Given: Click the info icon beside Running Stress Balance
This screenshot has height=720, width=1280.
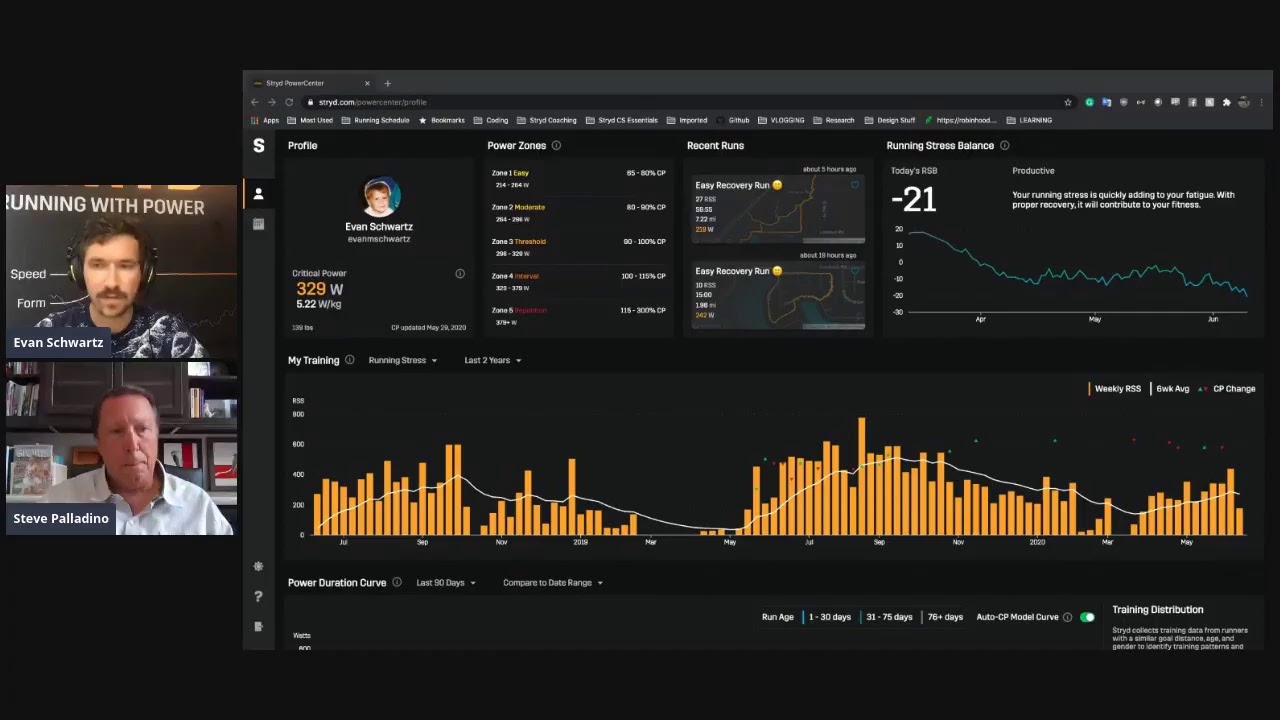Looking at the screenshot, I should tap(1005, 146).
